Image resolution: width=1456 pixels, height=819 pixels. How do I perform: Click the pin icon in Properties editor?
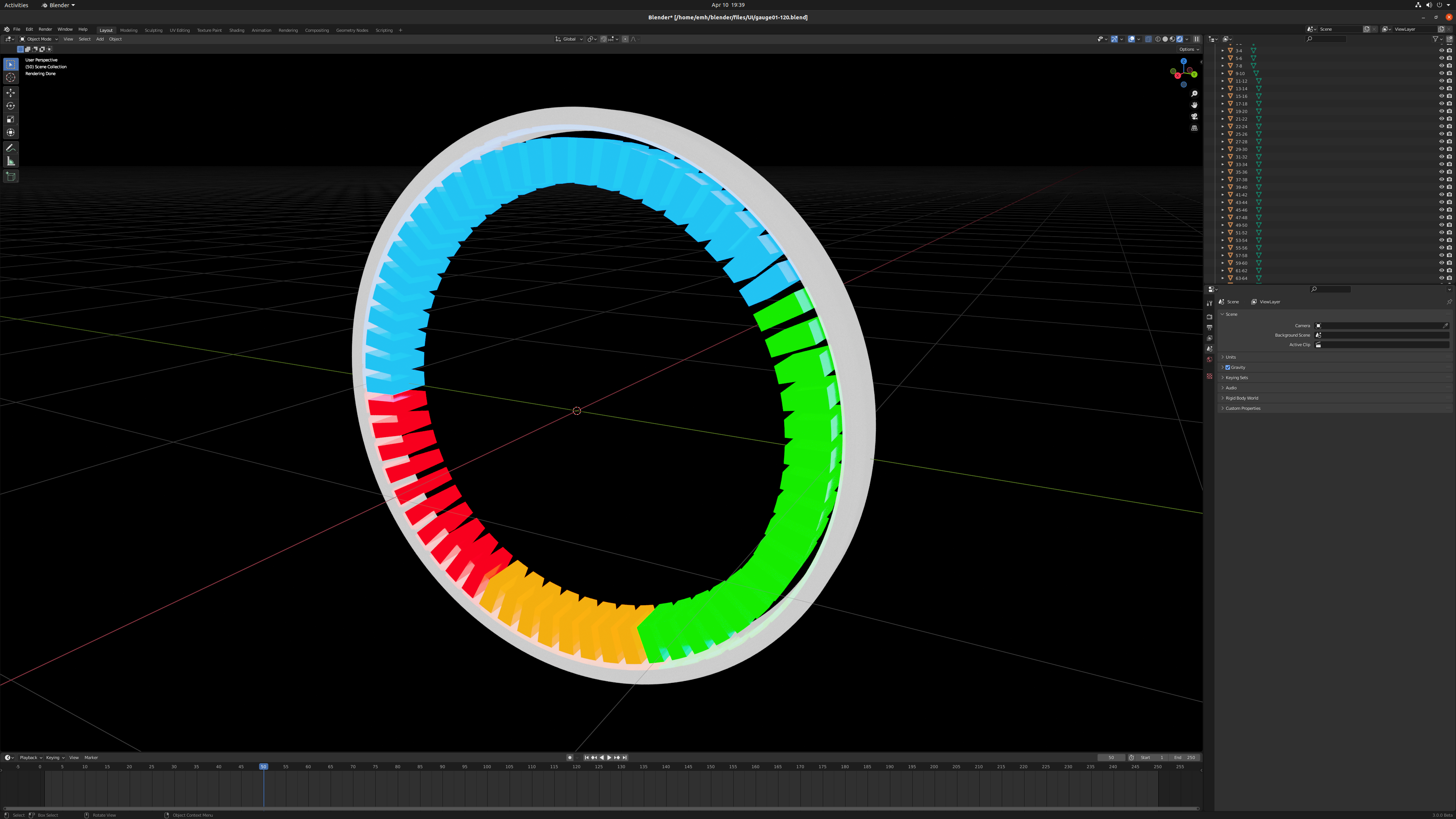1449,302
